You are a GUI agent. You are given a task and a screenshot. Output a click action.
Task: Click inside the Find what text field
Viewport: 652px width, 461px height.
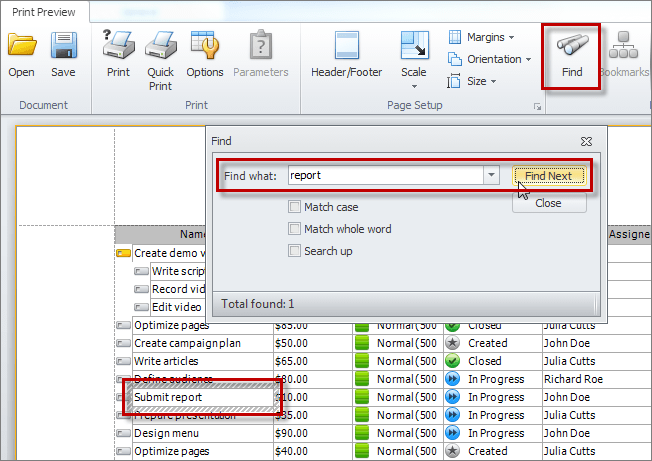384,176
